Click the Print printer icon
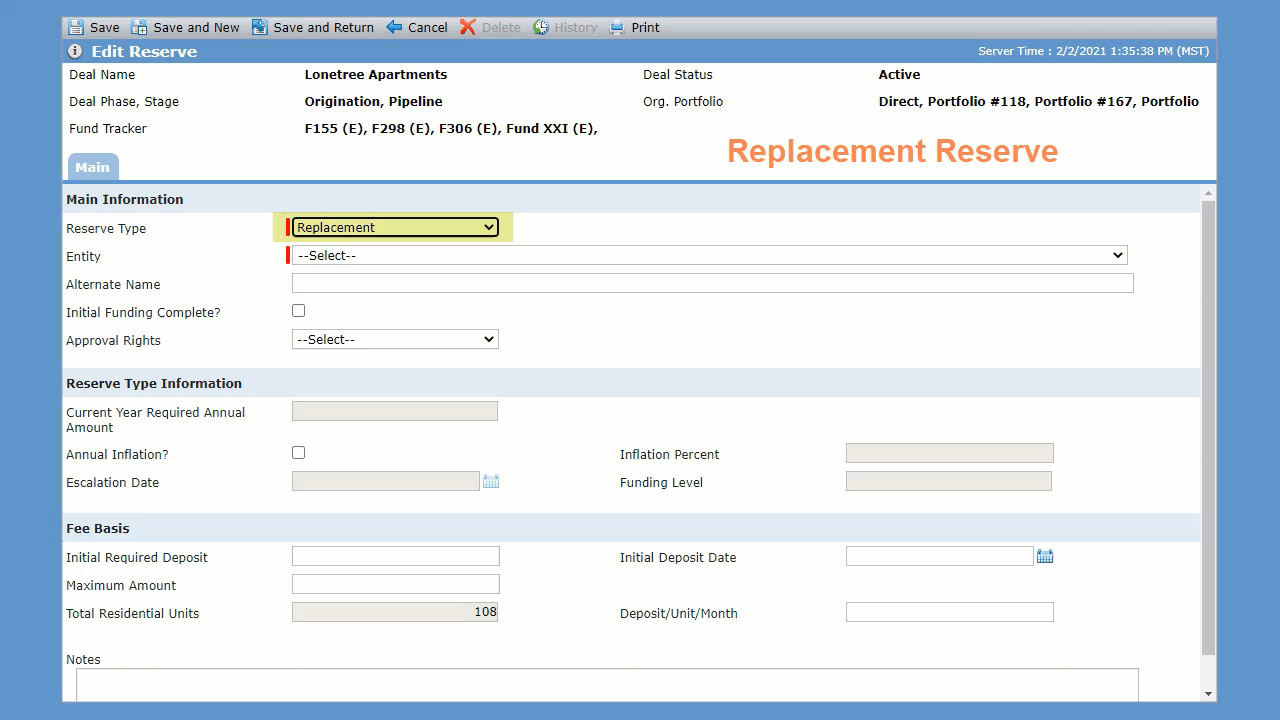This screenshot has height=720, width=1280. pos(617,27)
